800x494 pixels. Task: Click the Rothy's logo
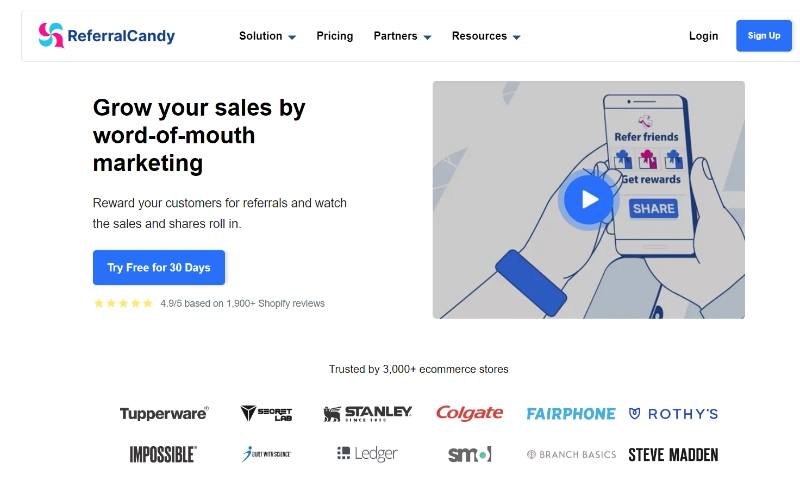pyautogui.click(x=673, y=413)
